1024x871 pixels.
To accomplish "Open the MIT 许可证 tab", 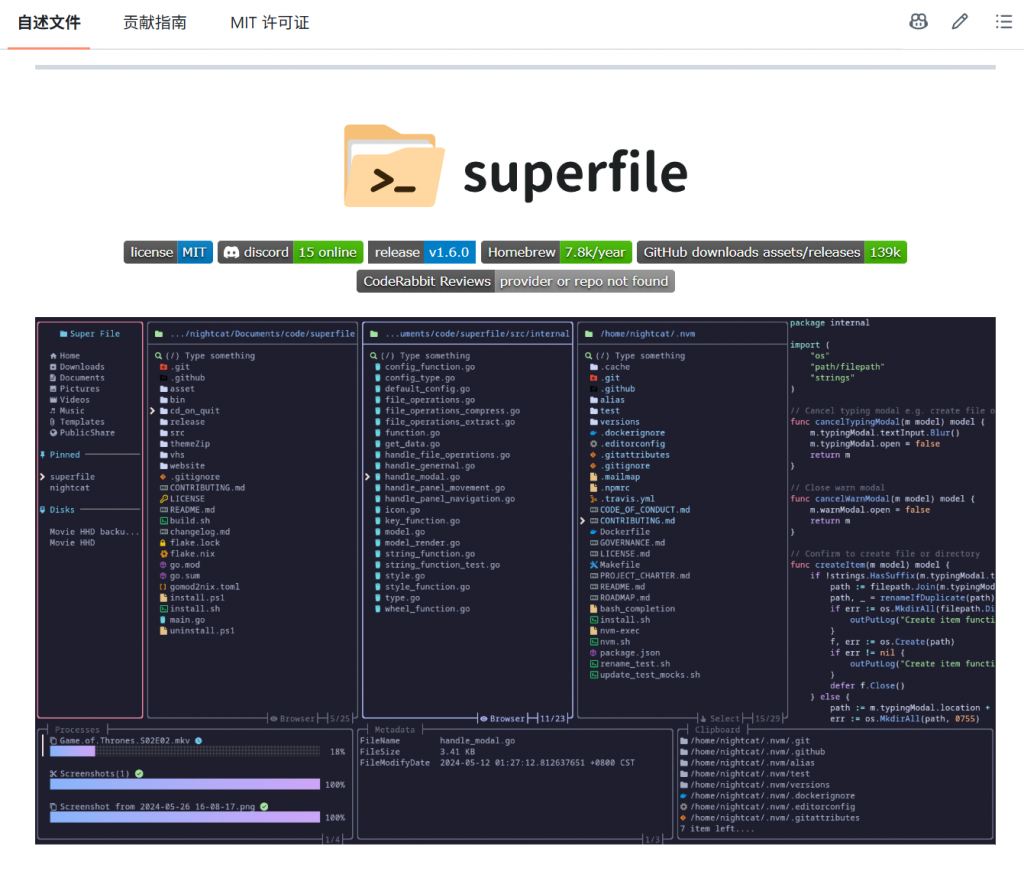I will [x=270, y=23].
